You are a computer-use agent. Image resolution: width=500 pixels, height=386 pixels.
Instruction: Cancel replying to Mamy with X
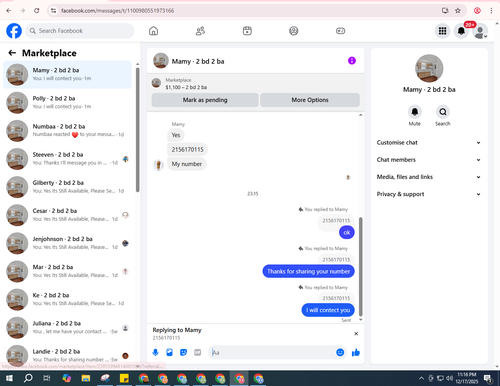[356, 334]
